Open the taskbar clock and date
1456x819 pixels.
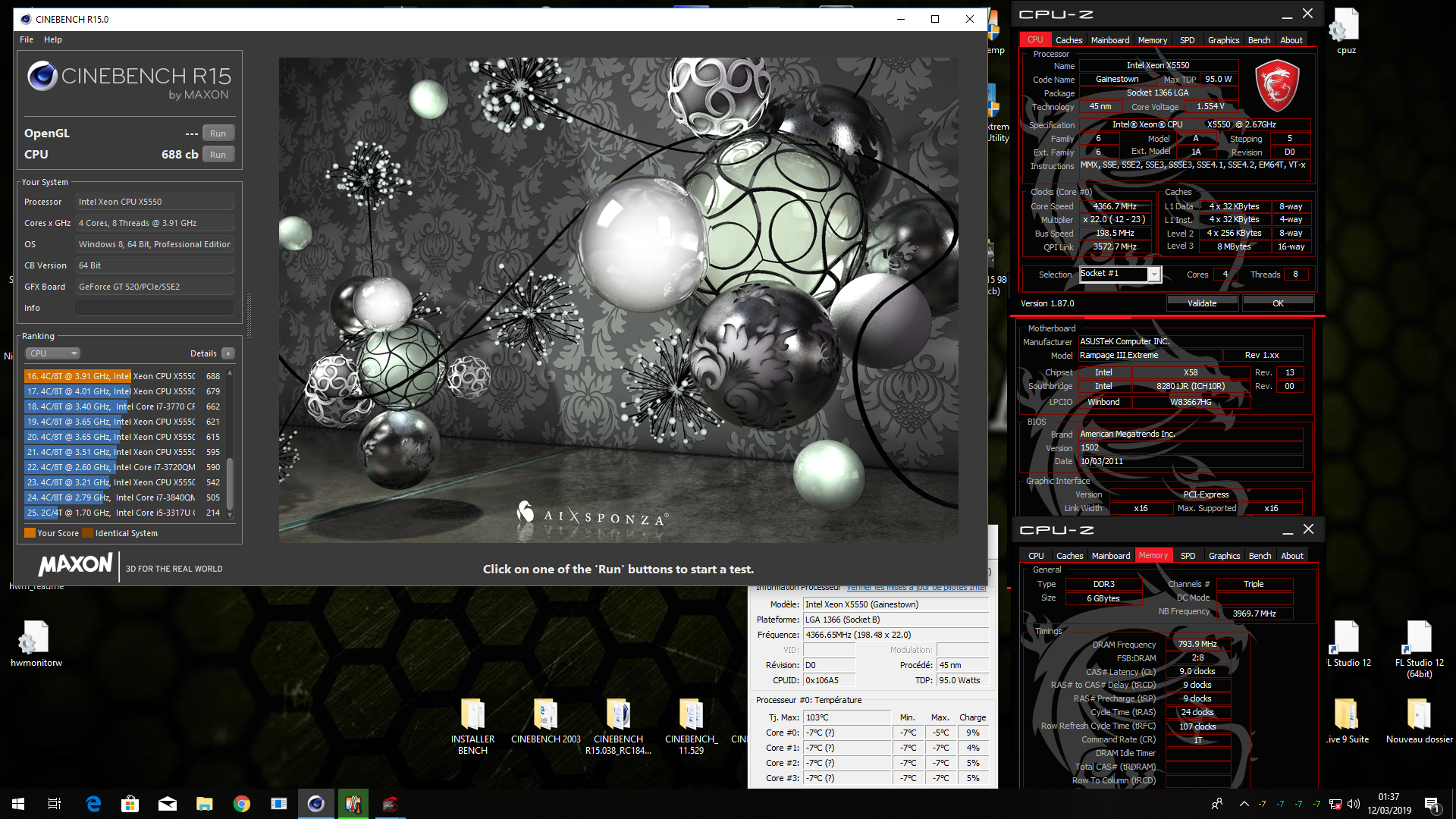click(x=1389, y=804)
